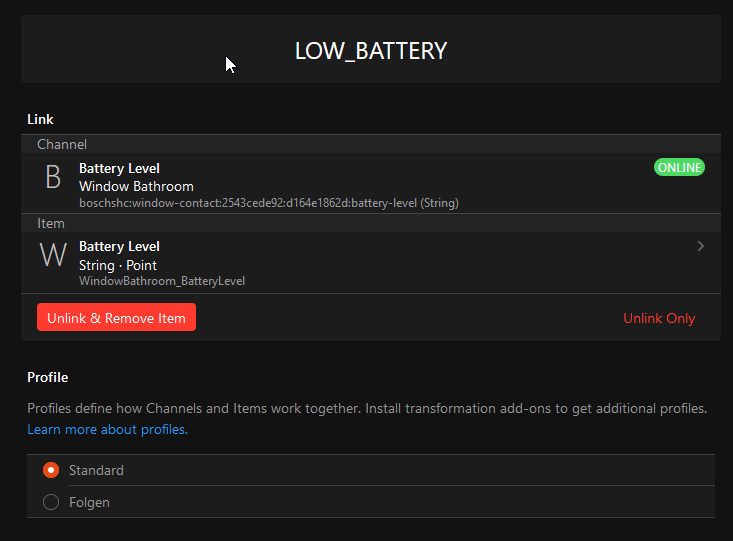The image size is (733, 541).
Task: Click the boschshc channel UID text
Action: [269, 203]
